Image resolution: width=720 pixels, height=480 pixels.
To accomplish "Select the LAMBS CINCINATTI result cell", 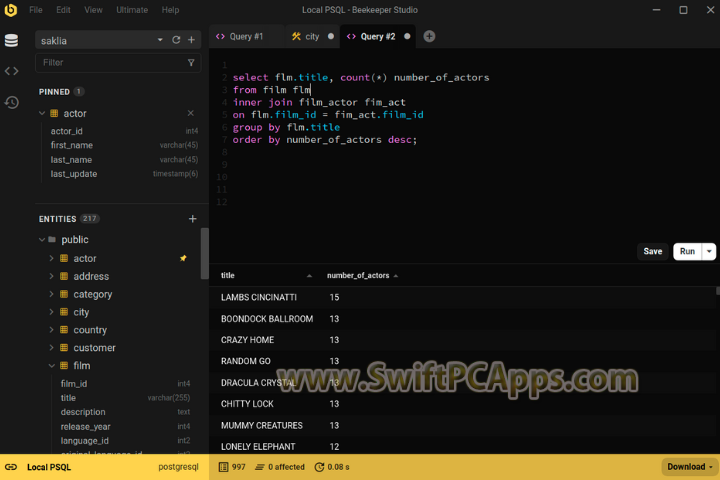I will (259, 297).
